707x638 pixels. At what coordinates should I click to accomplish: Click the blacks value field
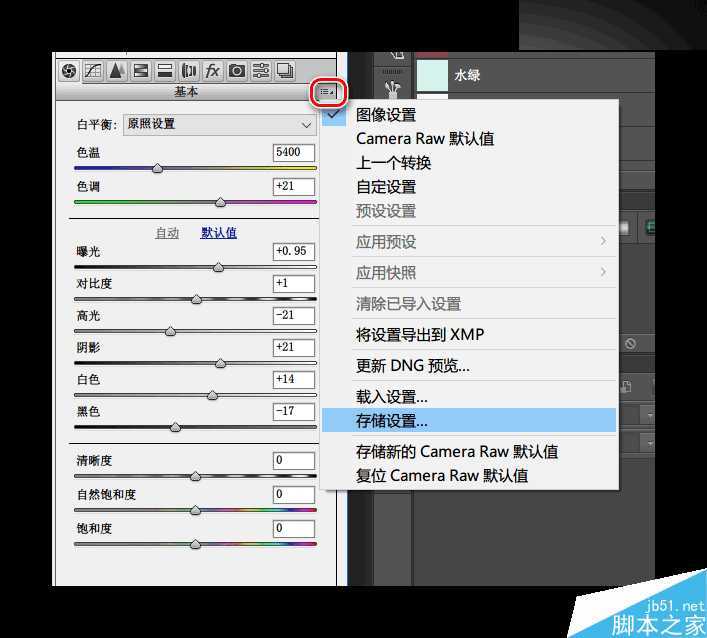tap(294, 412)
